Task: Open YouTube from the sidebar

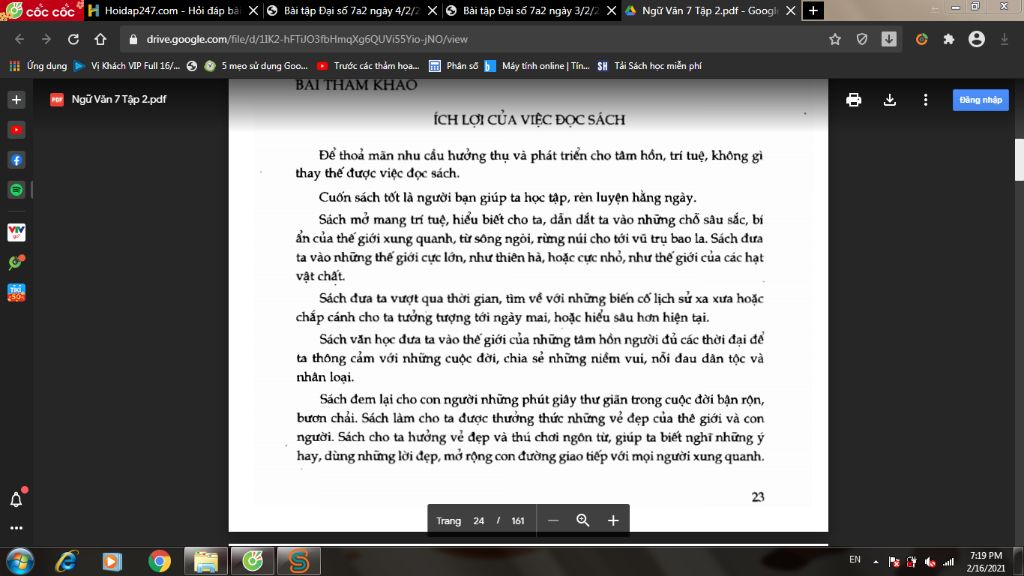Action: [16, 130]
